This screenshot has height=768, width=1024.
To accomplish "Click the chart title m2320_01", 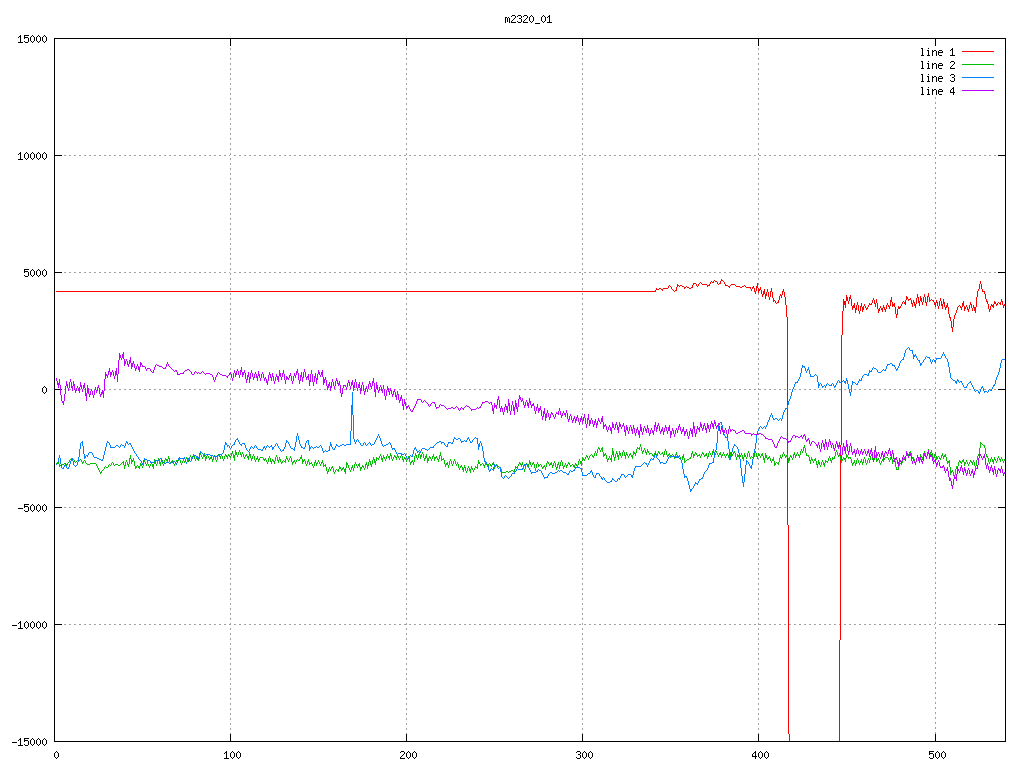I will click(528, 20).
